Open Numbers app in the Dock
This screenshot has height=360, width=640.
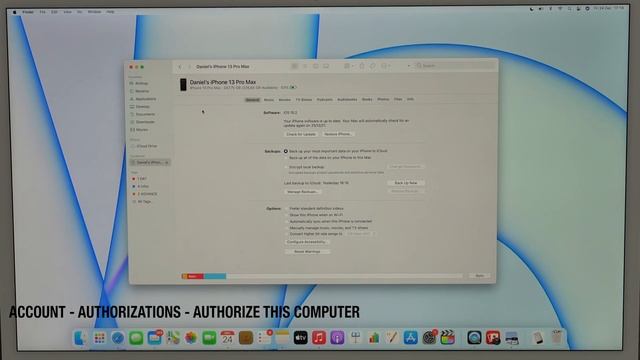(374, 338)
